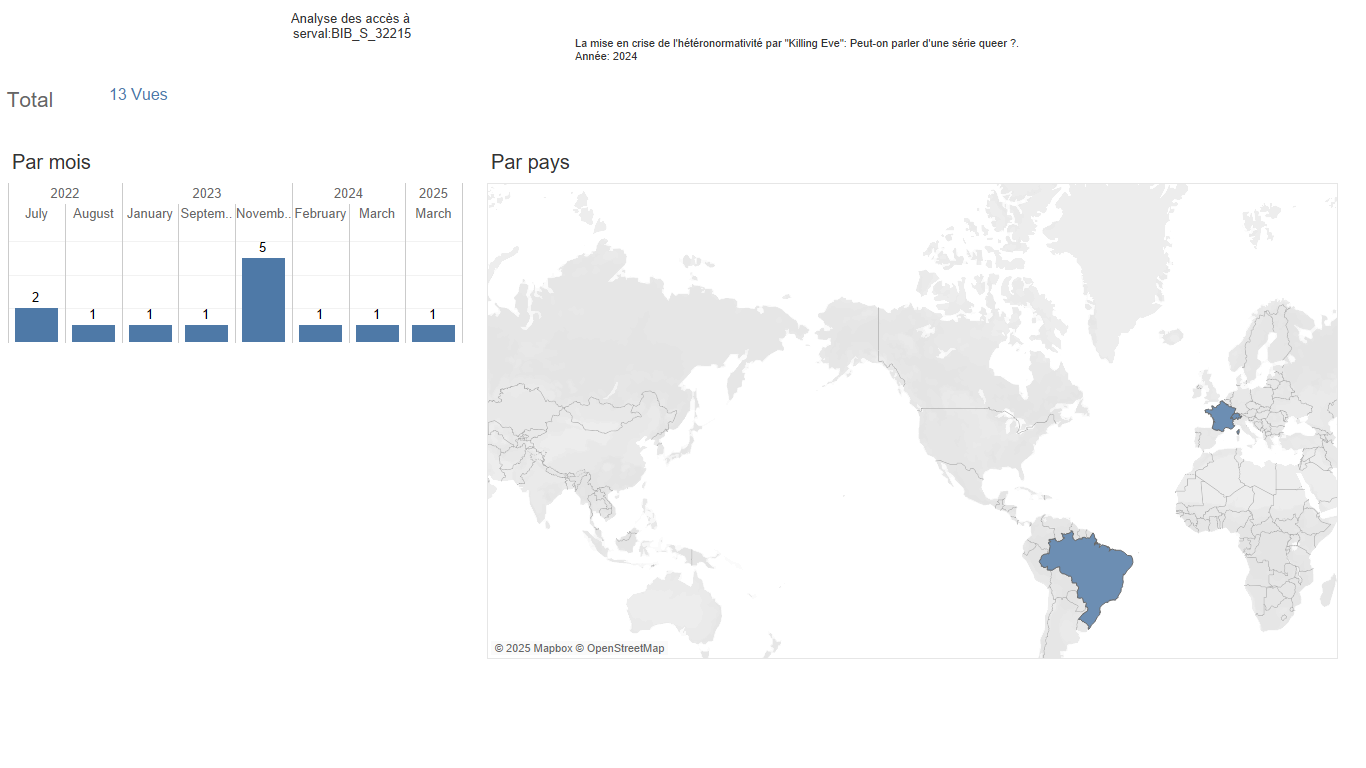The width and height of the screenshot is (1366, 768).
Task: Click the 'August' month label
Action: click(x=93, y=214)
